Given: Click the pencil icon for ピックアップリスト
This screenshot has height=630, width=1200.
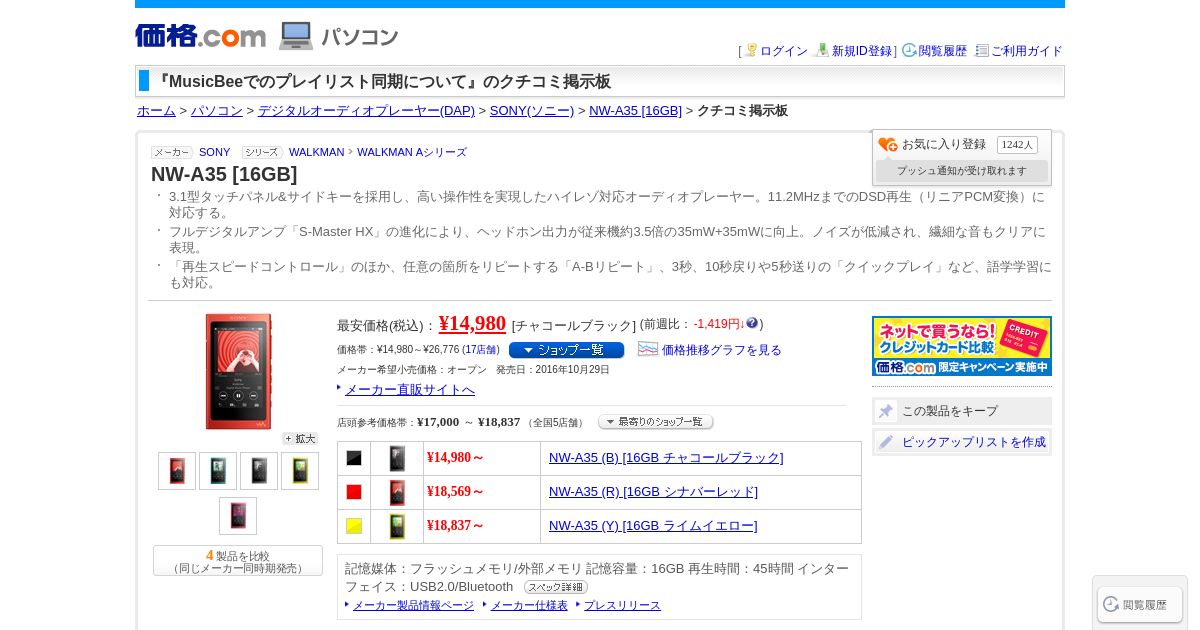Looking at the screenshot, I should [886, 442].
